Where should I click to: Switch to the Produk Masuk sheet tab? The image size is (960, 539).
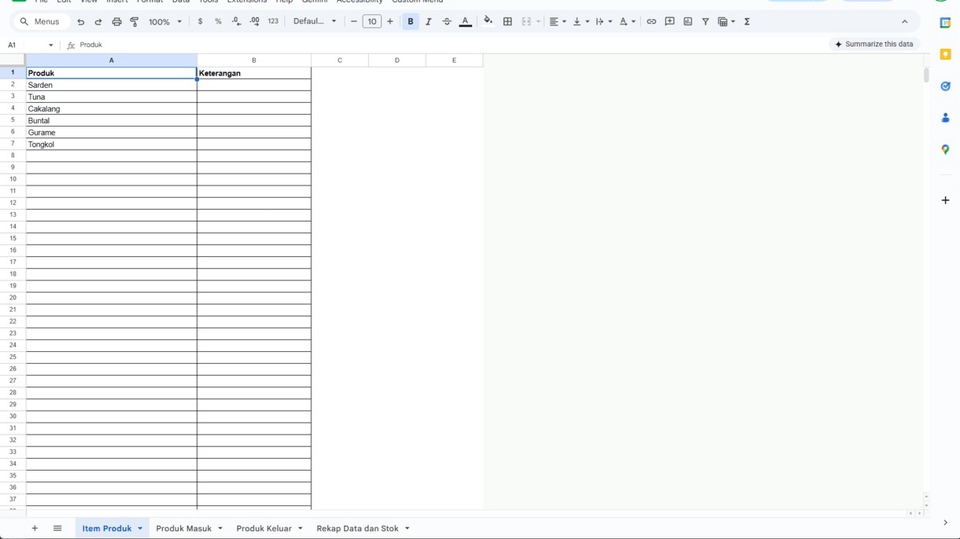[x=183, y=529]
